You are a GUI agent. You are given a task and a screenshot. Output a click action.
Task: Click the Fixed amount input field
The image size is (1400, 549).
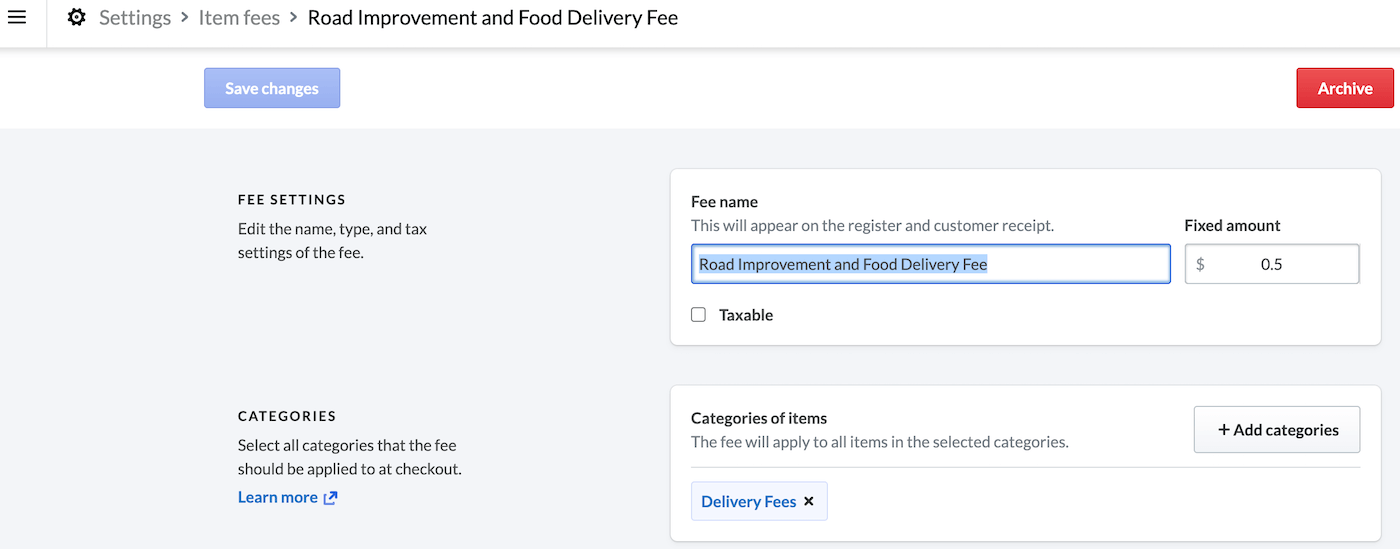tap(1280, 264)
